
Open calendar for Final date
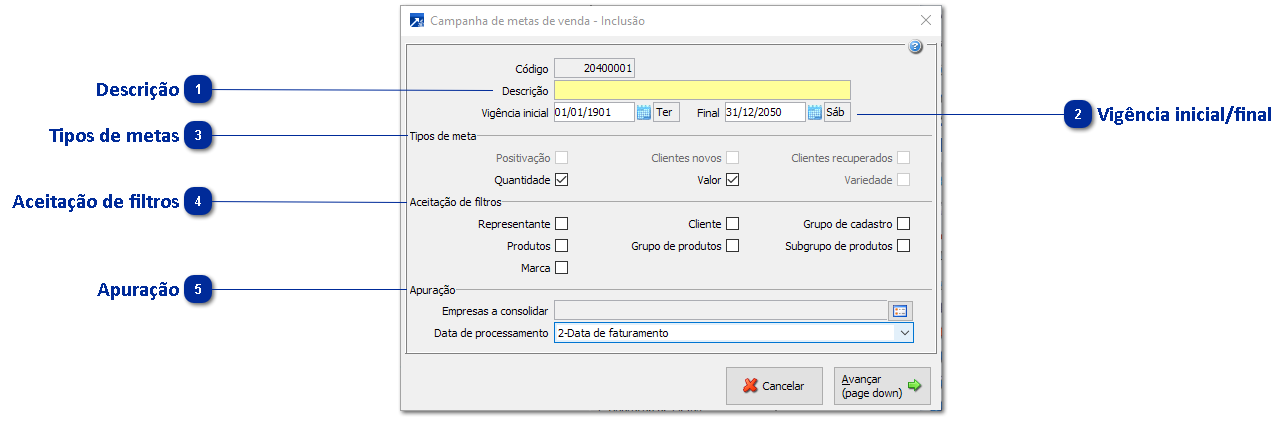[x=815, y=113]
